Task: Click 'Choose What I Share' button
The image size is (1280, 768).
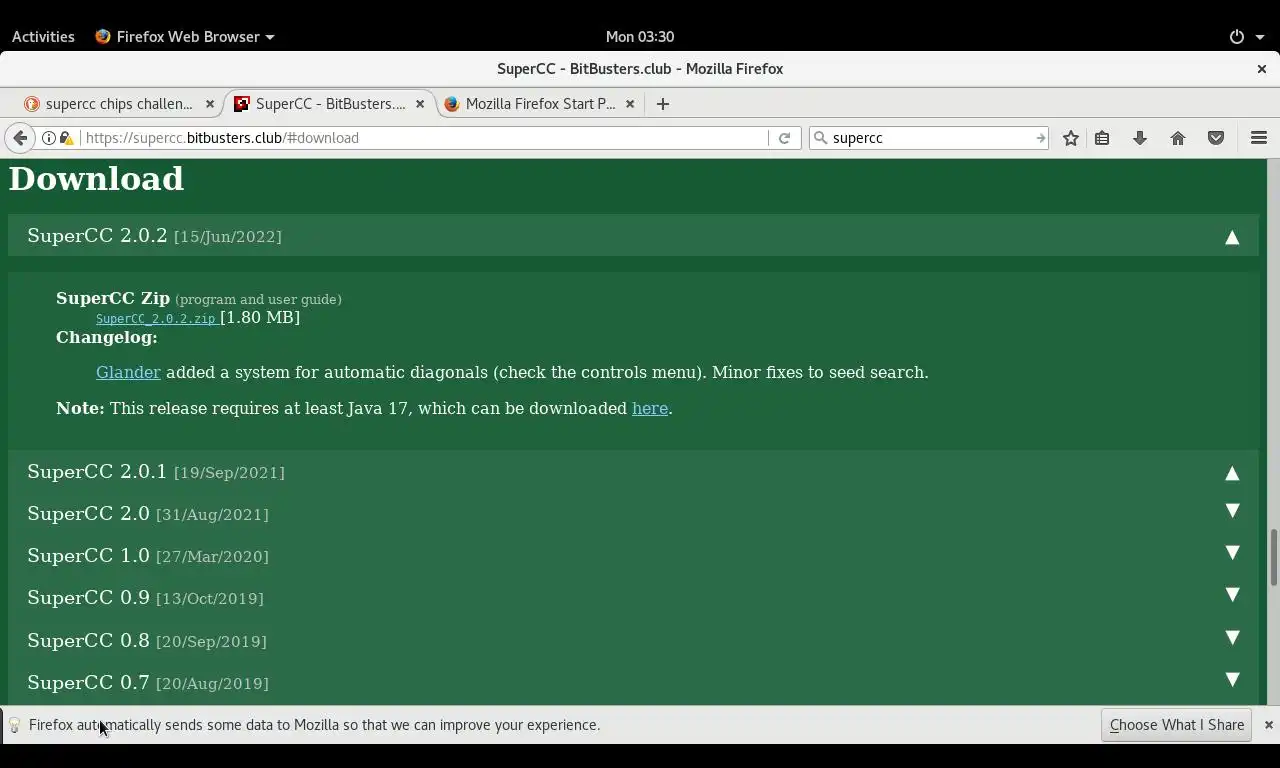Action: coord(1177,725)
